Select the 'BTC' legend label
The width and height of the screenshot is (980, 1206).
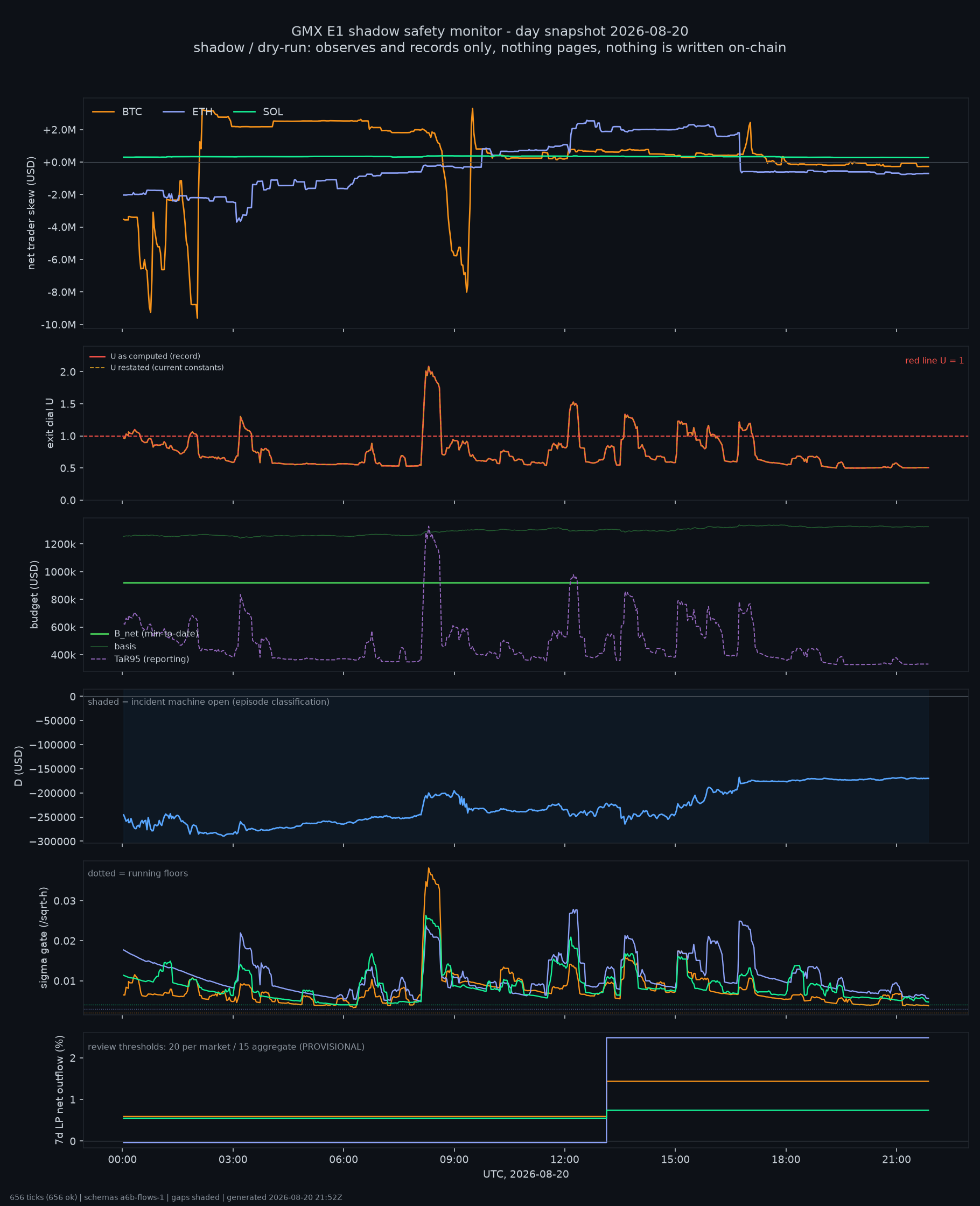pyautogui.click(x=132, y=112)
